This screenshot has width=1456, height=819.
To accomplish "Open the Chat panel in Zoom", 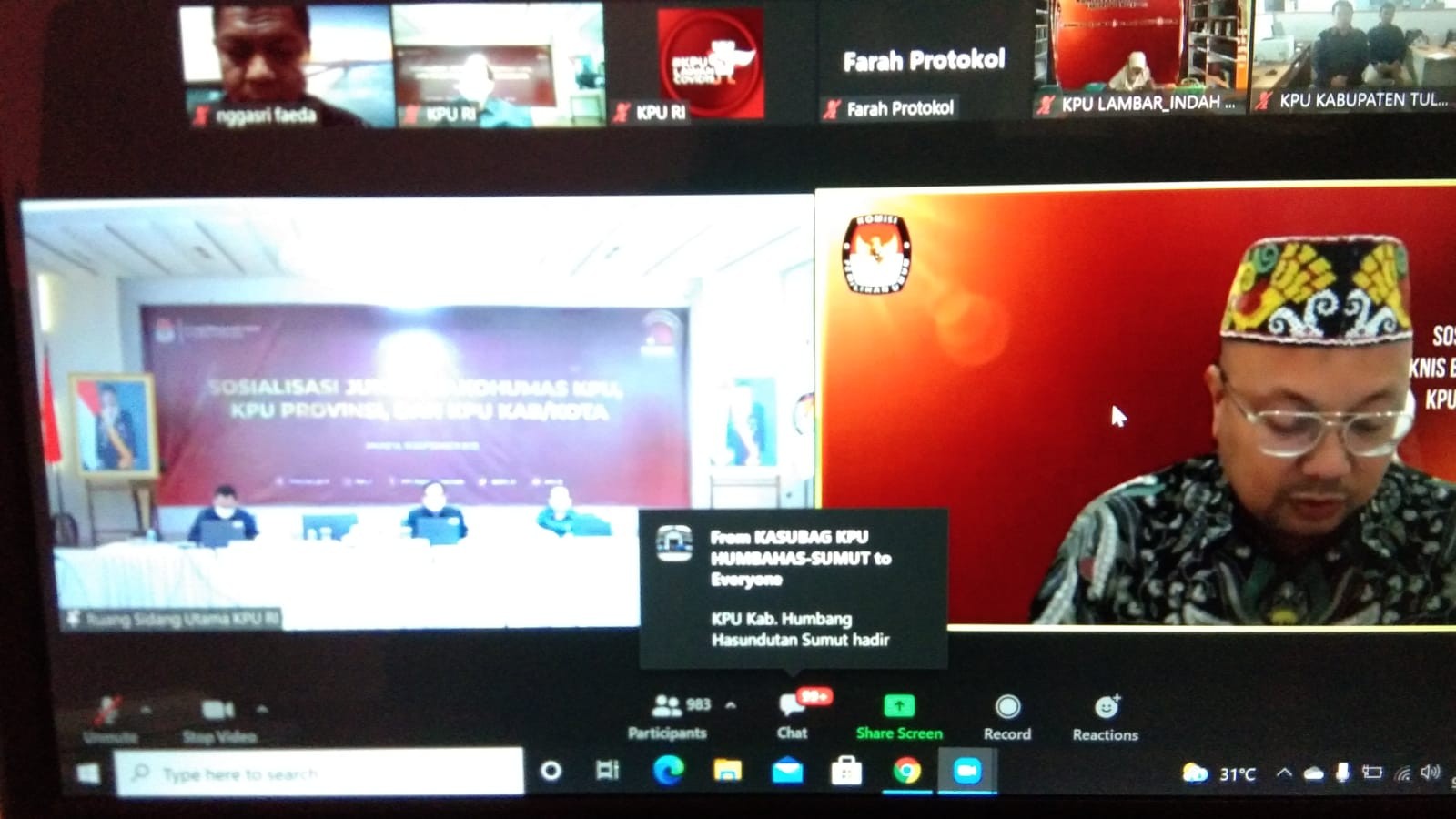I will coord(792,713).
